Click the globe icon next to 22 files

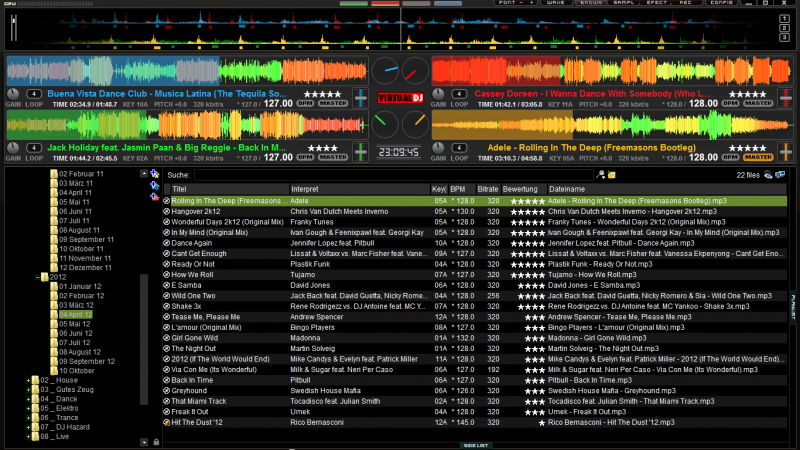768,175
